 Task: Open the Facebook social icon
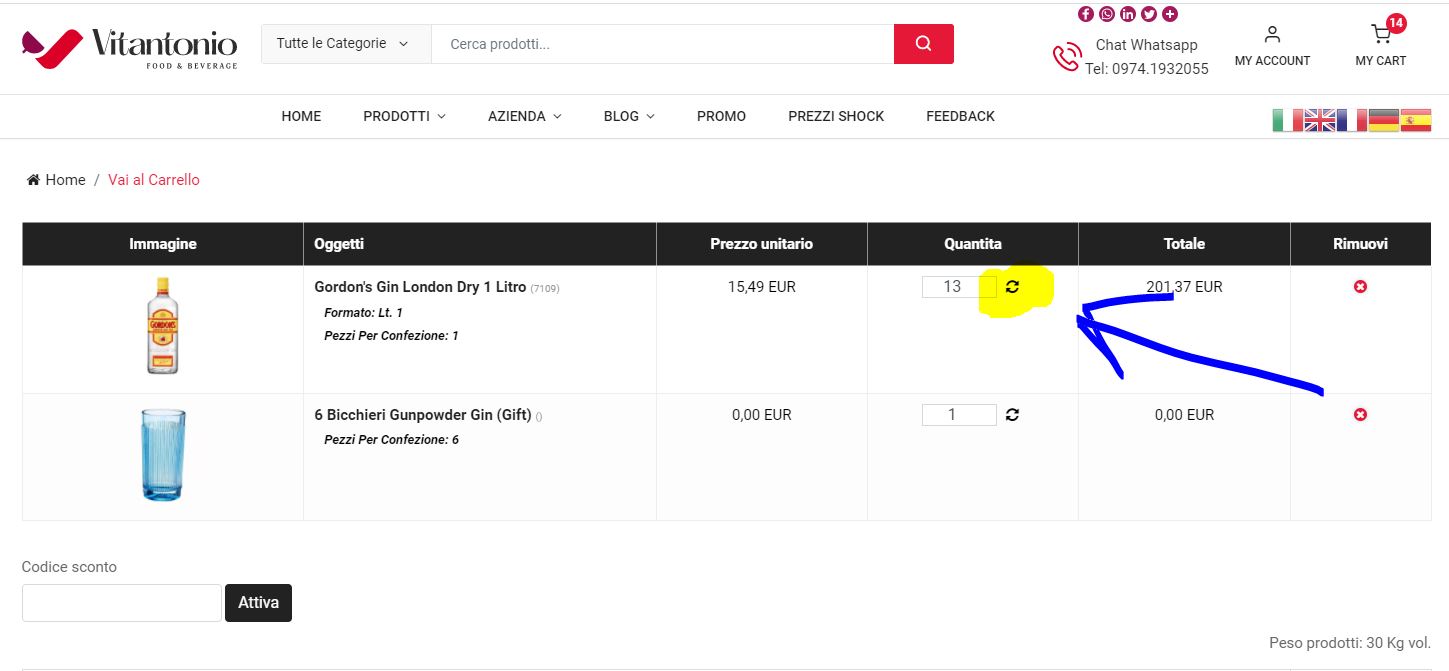coord(1086,14)
